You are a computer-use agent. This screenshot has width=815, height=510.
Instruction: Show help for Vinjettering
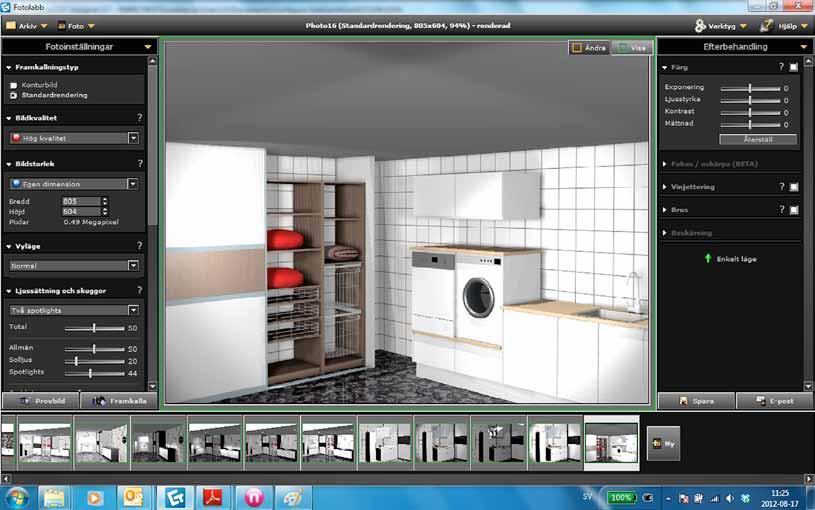tap(781, 186)
